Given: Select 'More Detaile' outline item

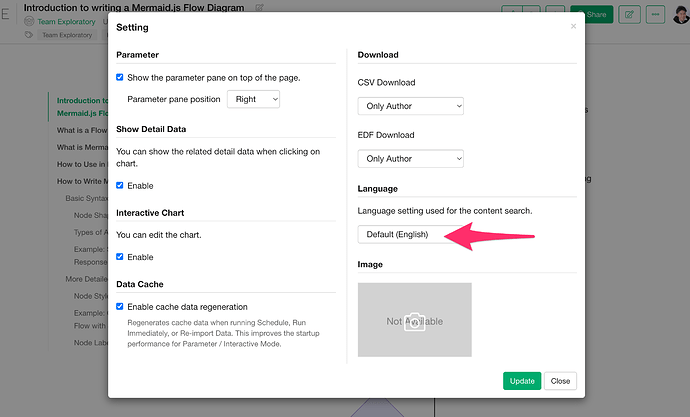Looking at the screenshot, I should point(86,279).
